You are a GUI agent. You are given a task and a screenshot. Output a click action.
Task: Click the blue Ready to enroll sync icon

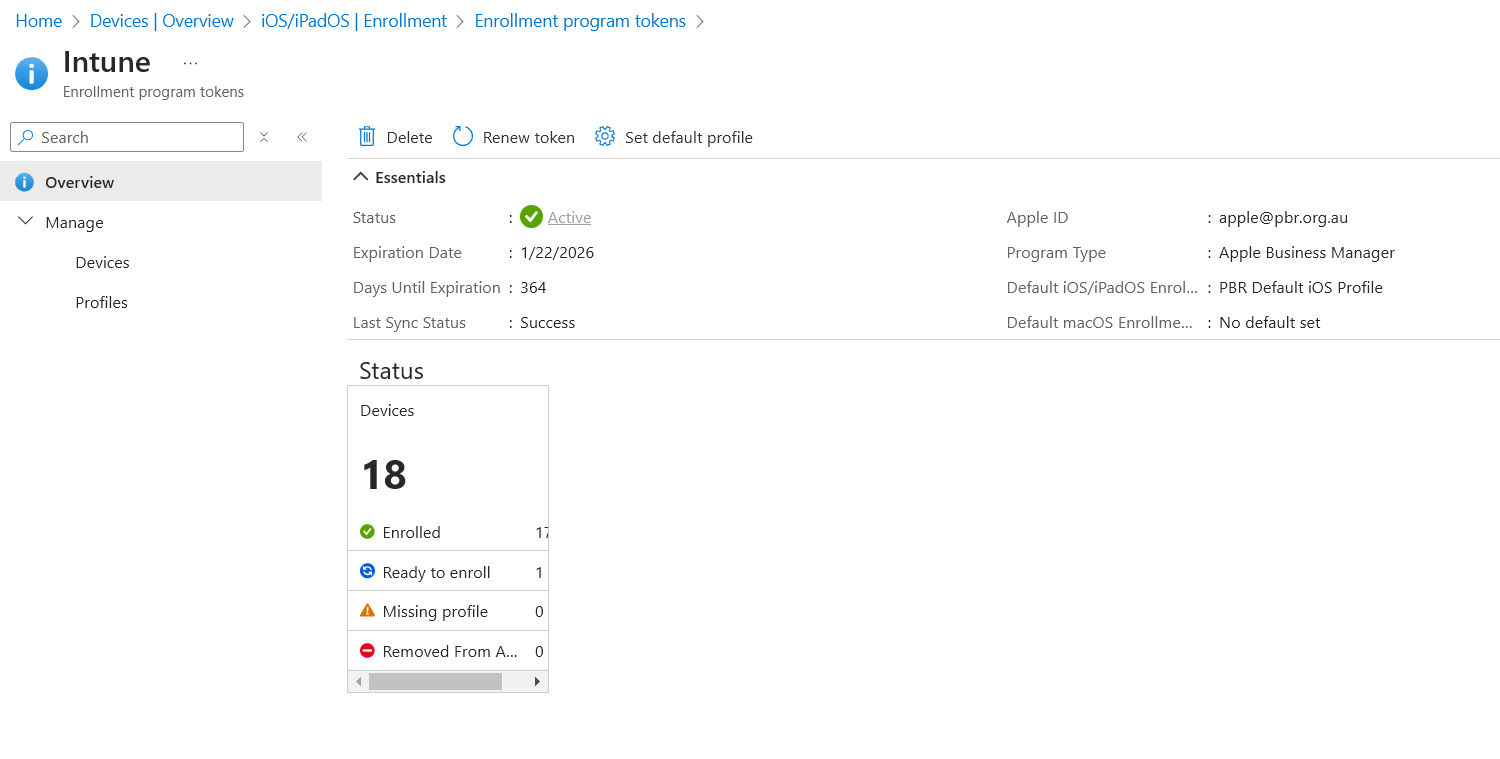(367, 571)
